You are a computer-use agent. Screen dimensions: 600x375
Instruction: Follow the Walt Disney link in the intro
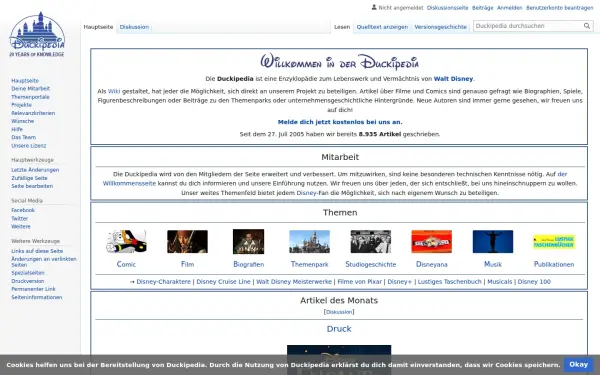[x=453, y=79]
